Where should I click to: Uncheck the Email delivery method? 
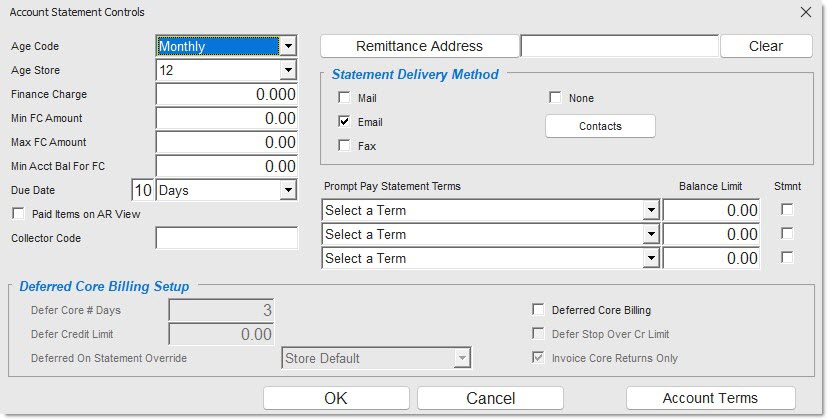point(345,122)
